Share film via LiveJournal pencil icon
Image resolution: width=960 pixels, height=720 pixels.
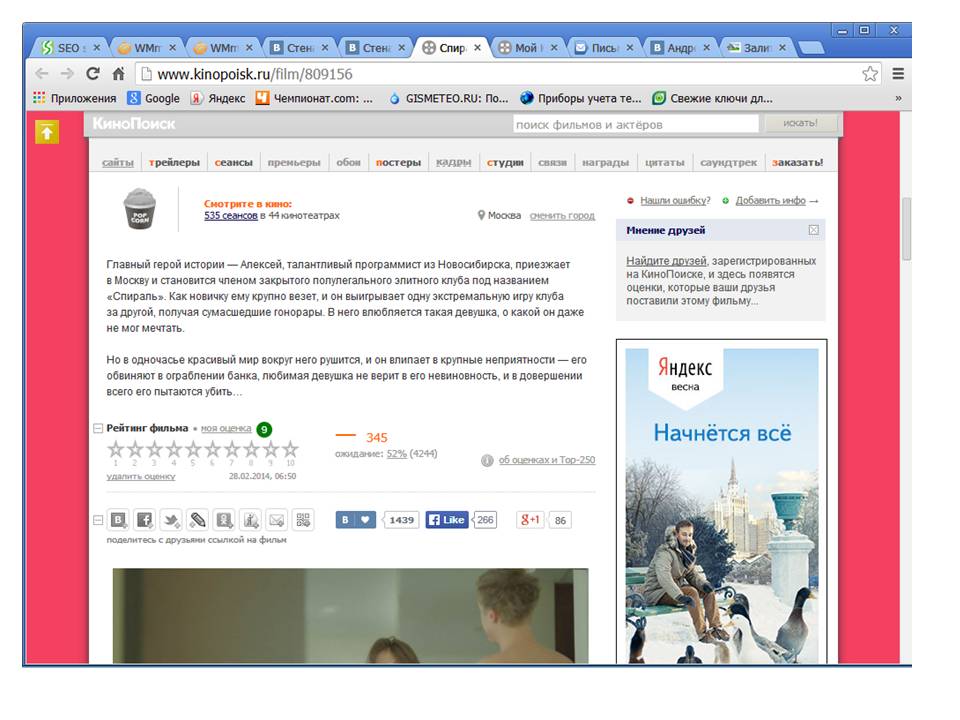pyautogui.click(x=197, y=520)
